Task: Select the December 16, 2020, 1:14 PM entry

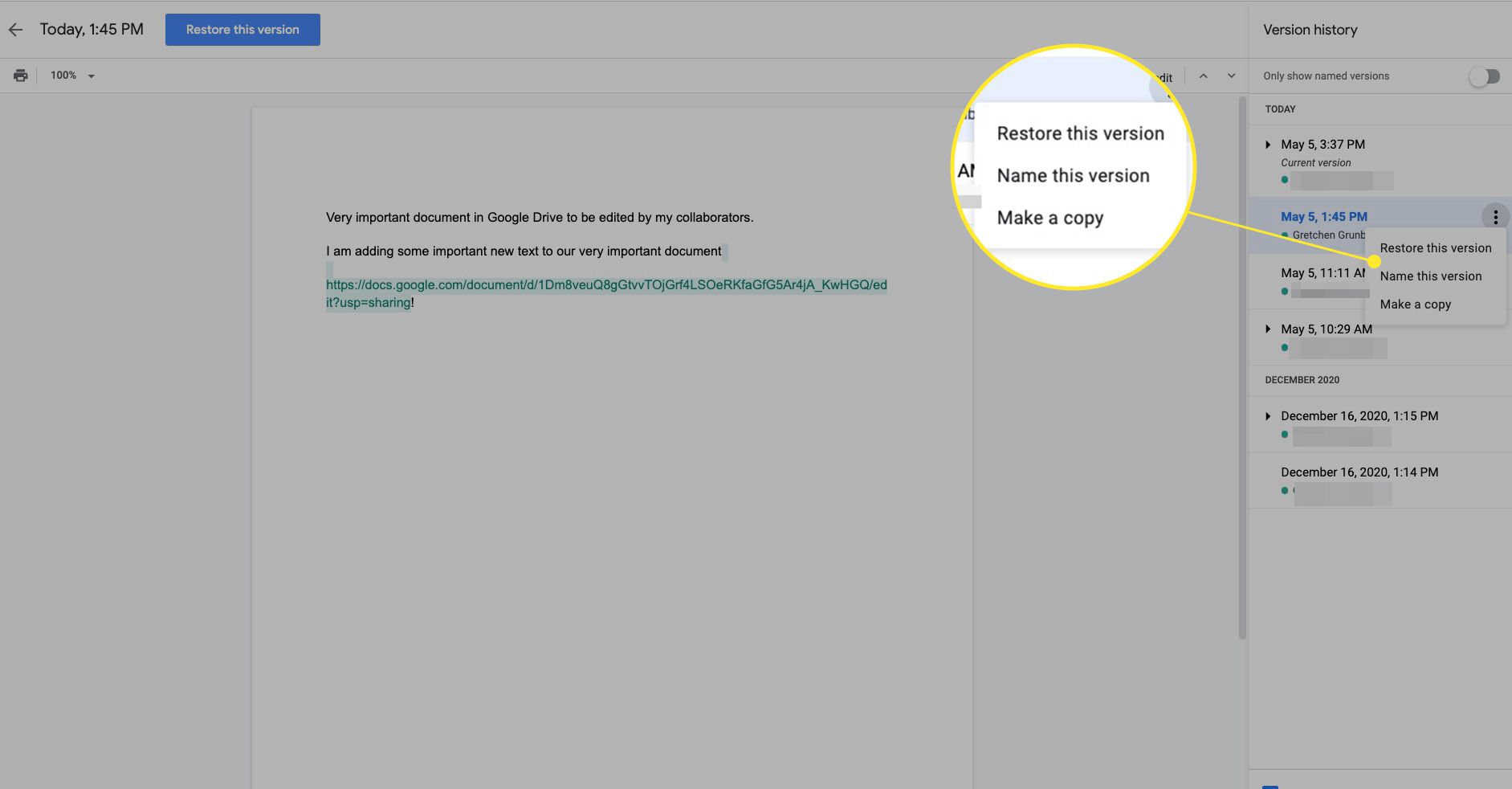Action: (1380, 480)
